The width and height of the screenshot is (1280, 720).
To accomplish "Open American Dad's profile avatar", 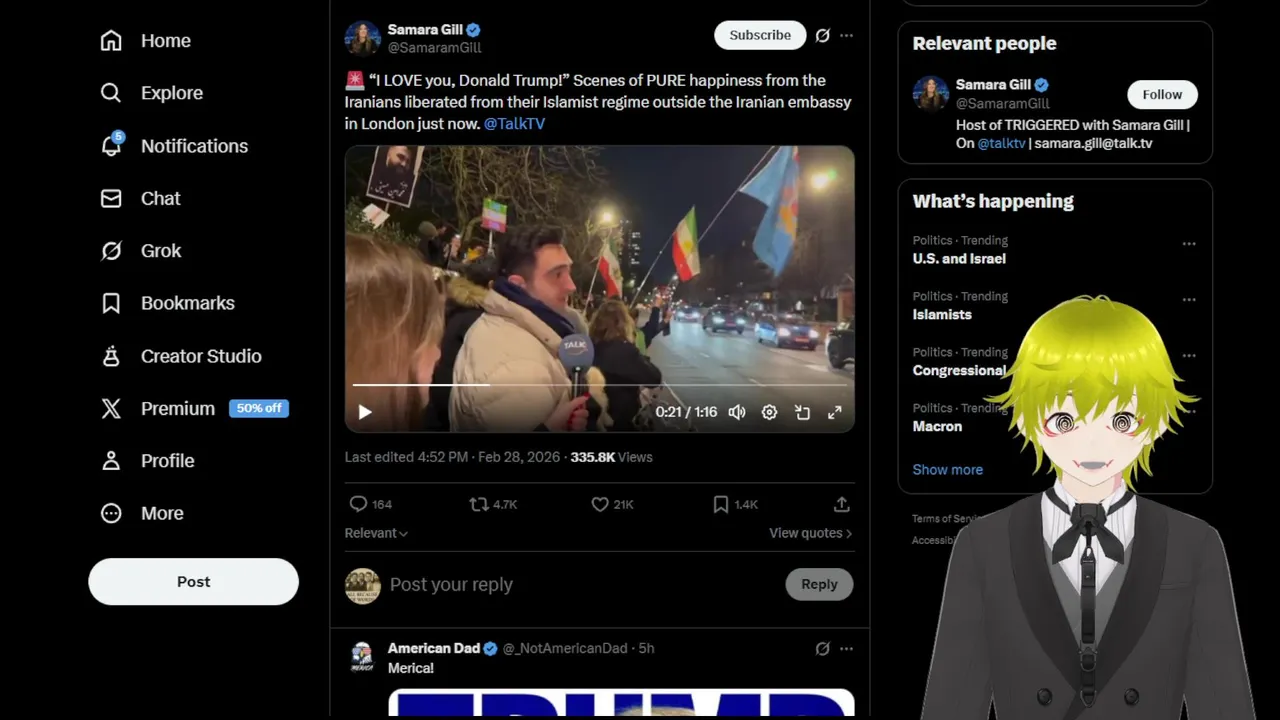I will click(362, 656).
